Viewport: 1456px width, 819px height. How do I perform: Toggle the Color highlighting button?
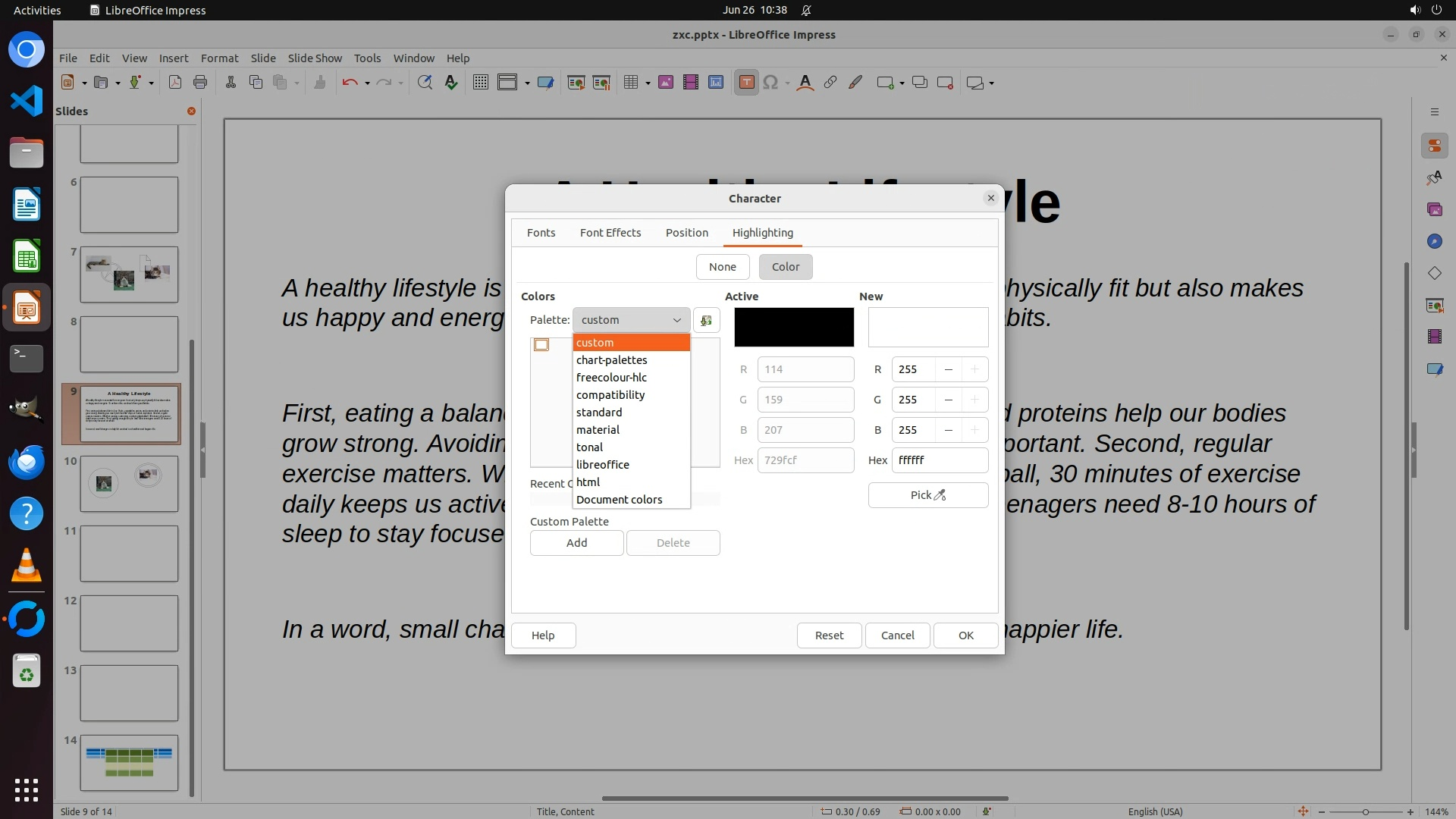tap(785, 267)
